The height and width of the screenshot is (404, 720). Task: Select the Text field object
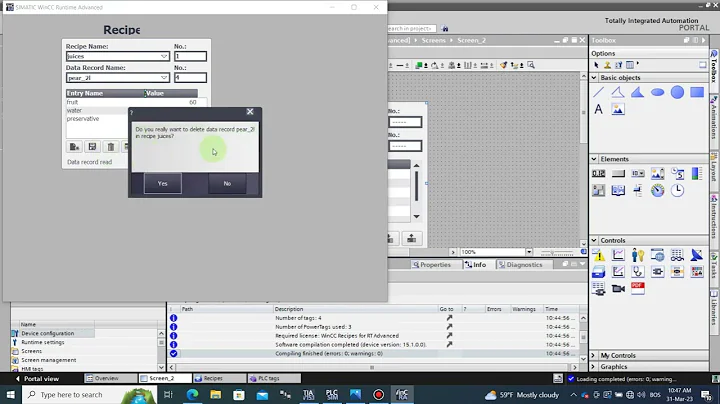(598, 109)
